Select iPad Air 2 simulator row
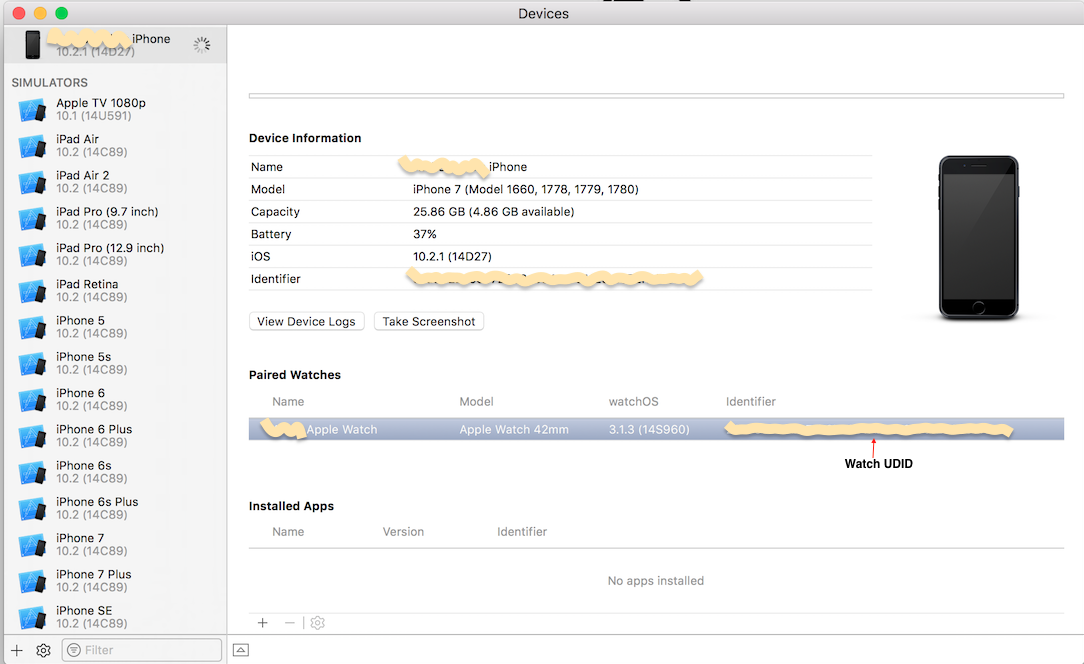 [x=115, y=182]
